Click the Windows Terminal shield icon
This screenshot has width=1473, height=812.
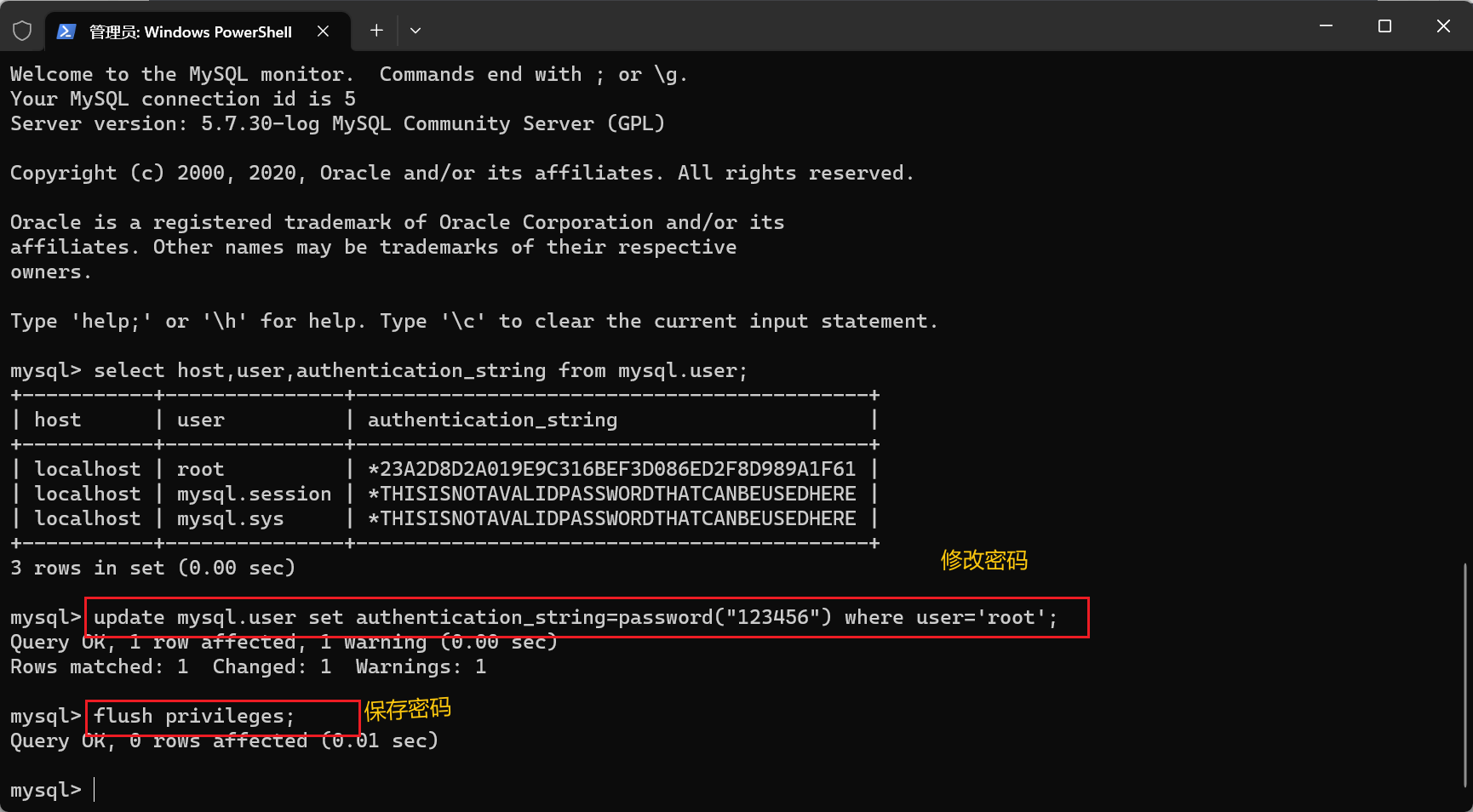(x=22, y=30)
